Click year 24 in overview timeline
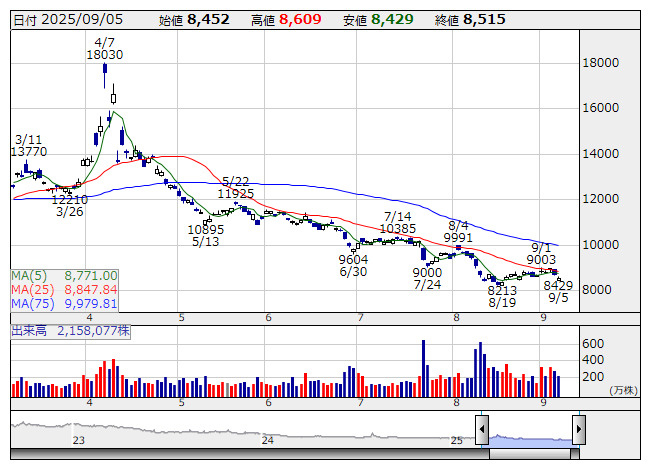 click(x=267, y=440)
